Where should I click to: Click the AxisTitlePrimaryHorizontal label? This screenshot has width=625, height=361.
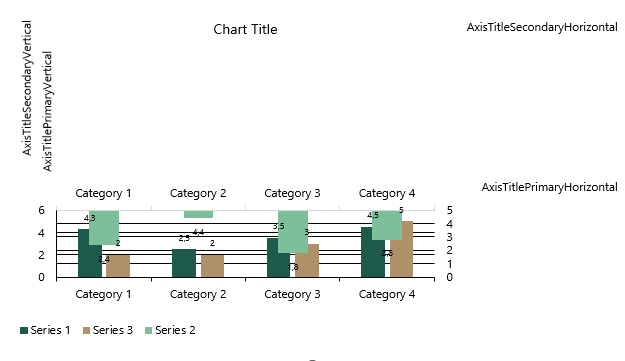point(549,187)
